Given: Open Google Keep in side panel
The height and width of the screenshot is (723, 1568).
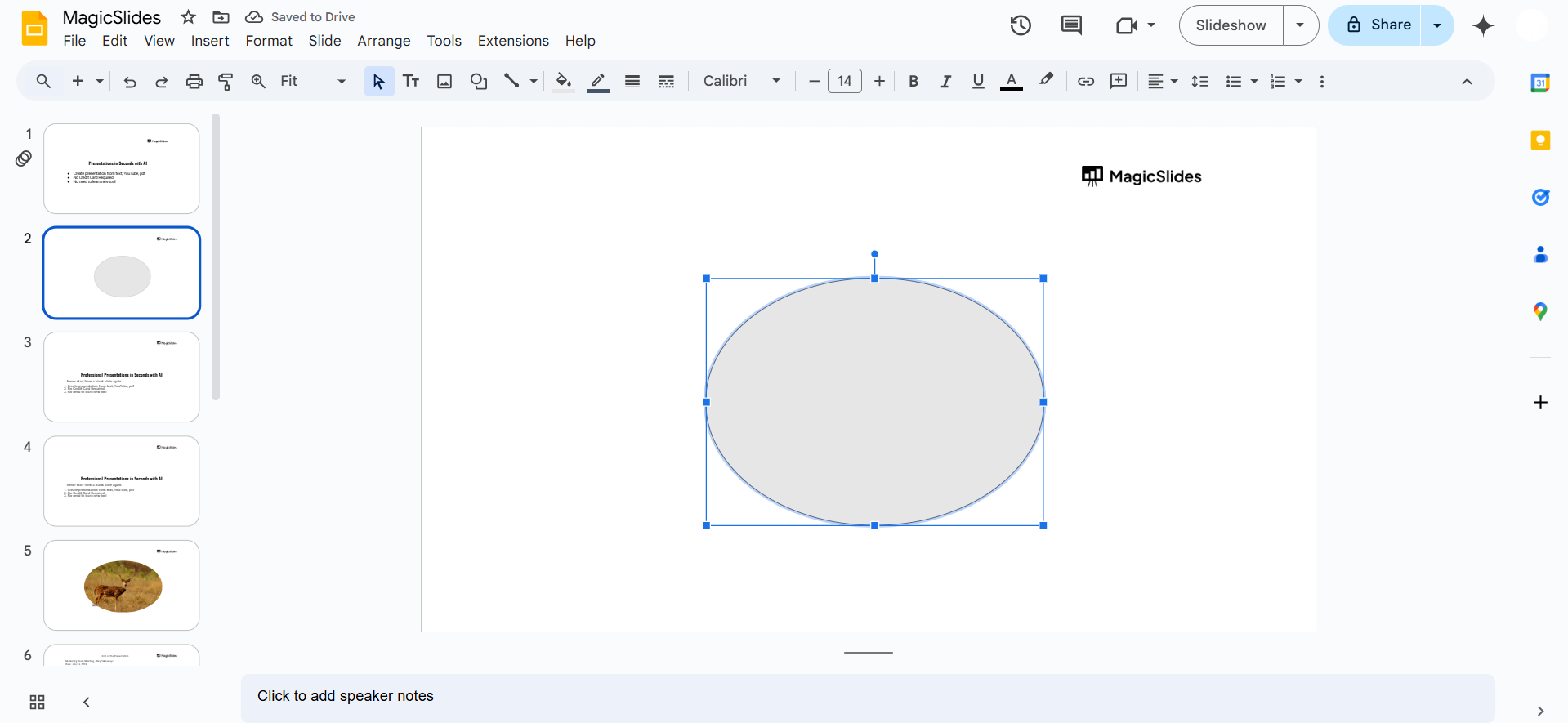Looking at the screenshot, I should point(1540,141).
